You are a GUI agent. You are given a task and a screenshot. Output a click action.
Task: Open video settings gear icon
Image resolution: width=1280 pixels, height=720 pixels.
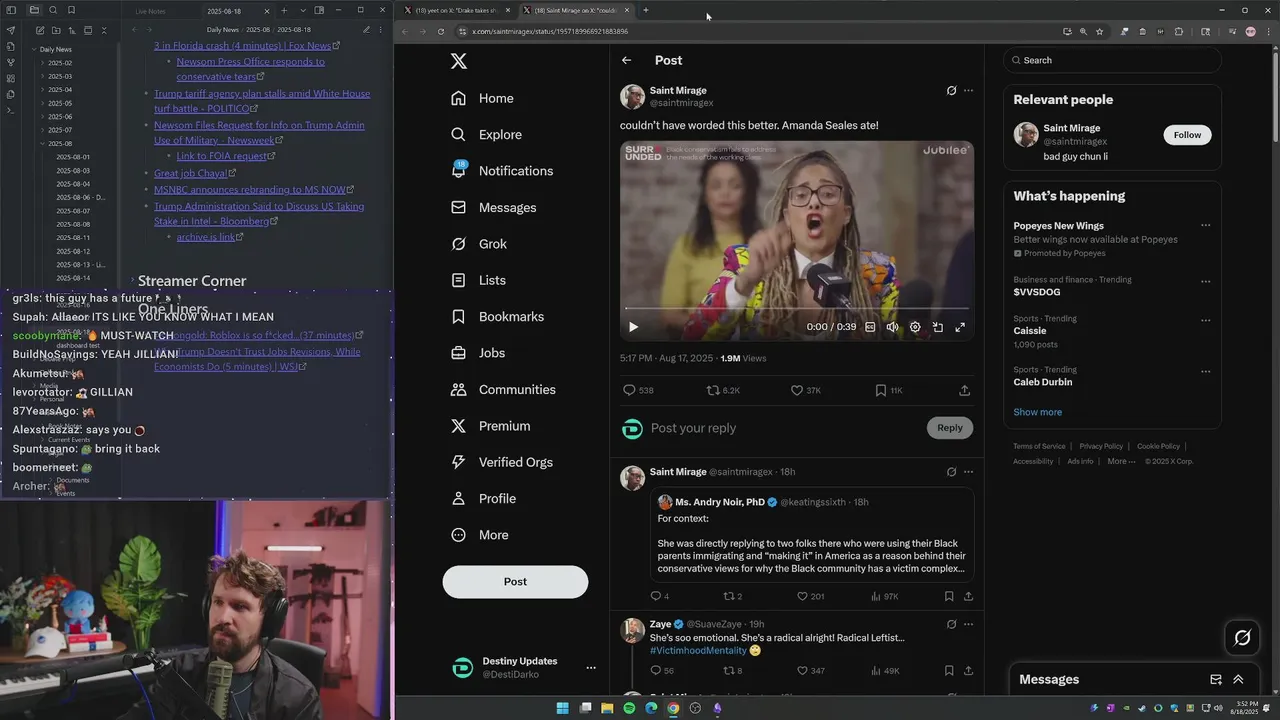tap(915, 327)
